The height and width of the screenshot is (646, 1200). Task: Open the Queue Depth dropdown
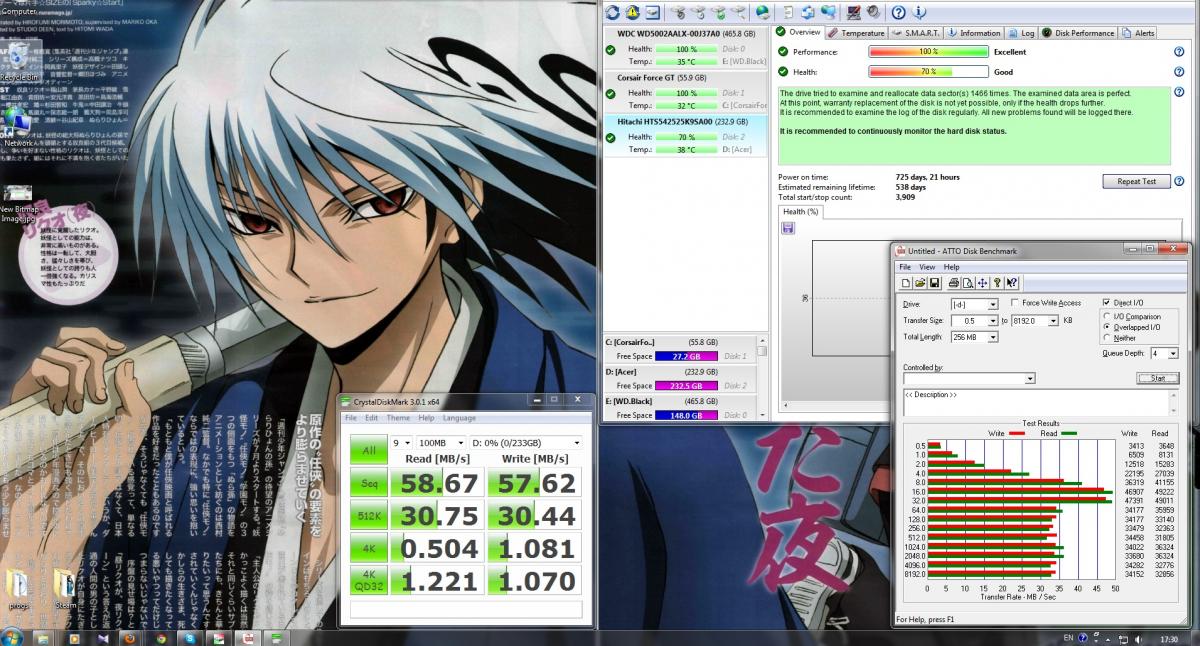(x=1172, y=353)
